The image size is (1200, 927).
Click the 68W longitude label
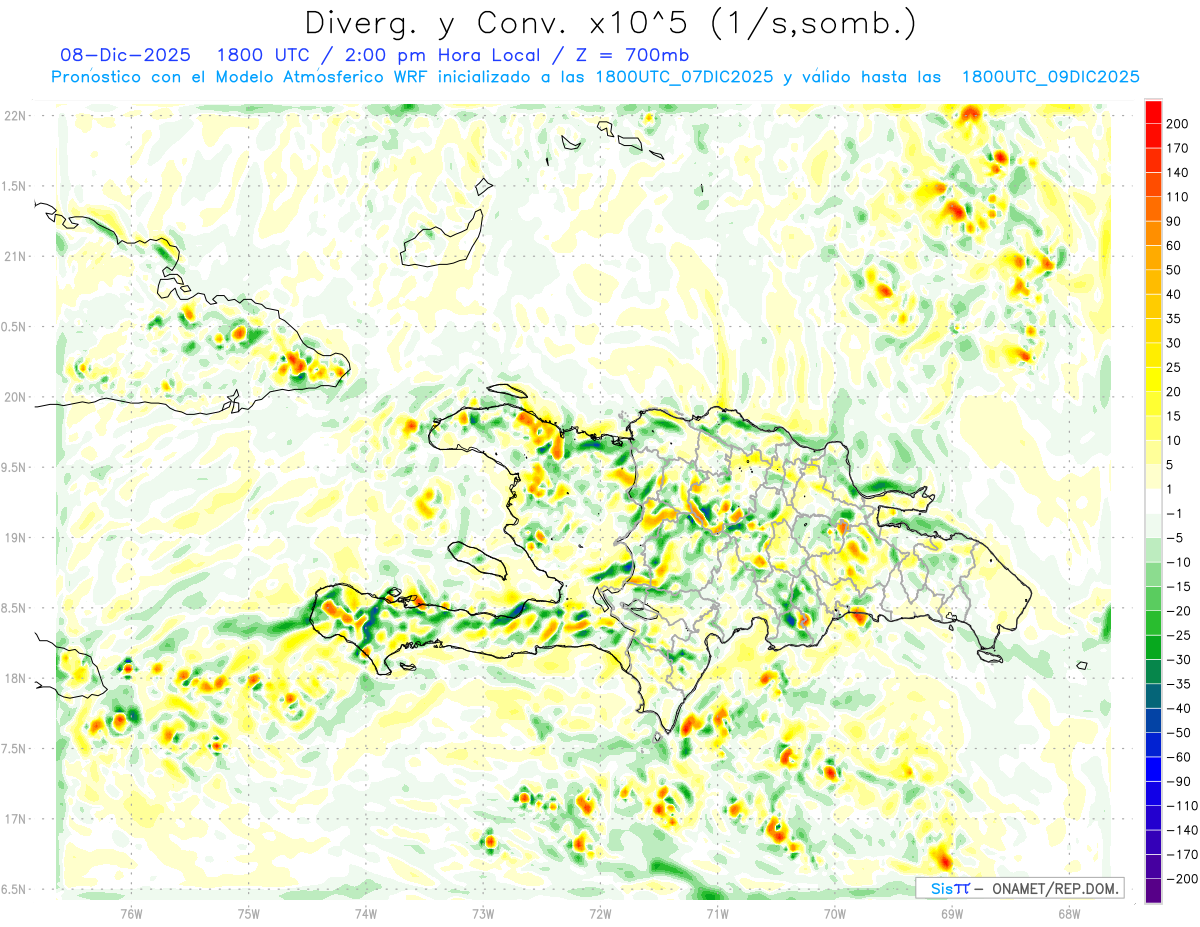point(1069,912)
